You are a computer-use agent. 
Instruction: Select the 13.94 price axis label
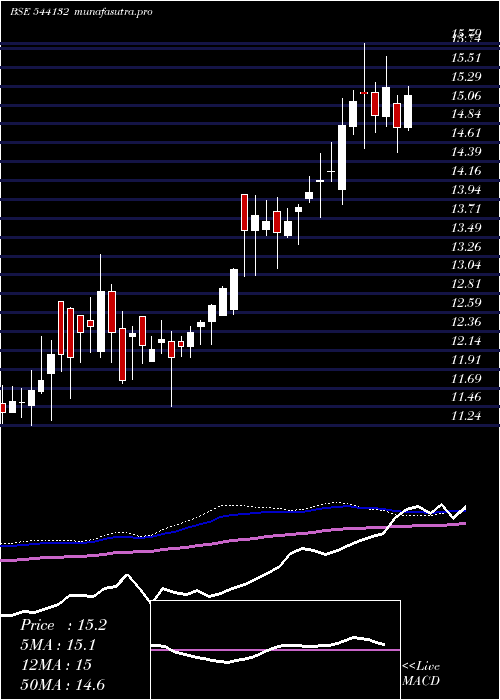click(466, 190)
